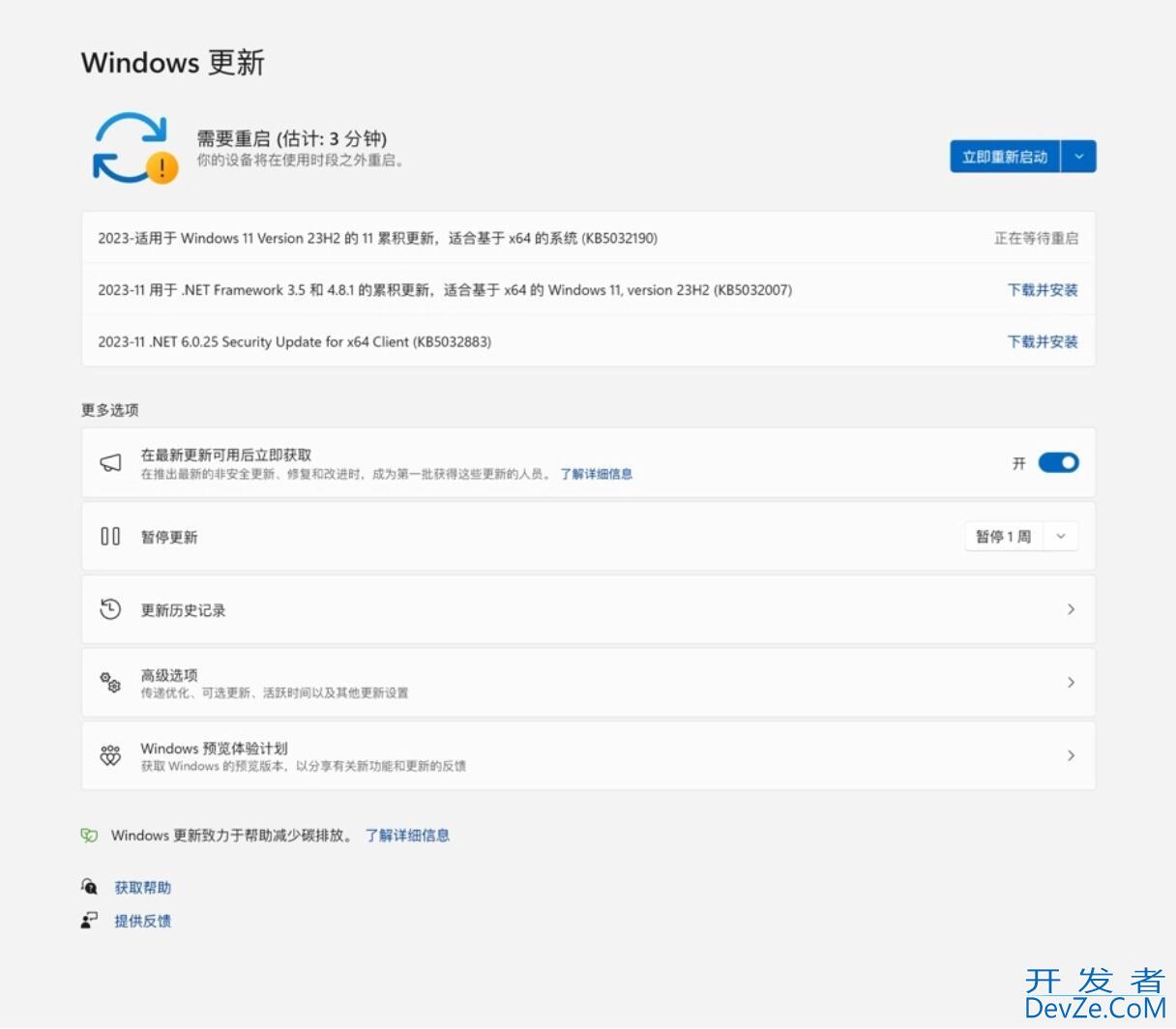This screenshot has width=1176, height=1029.
Task: Click the 高级选项 label
Action: (169, 675)
